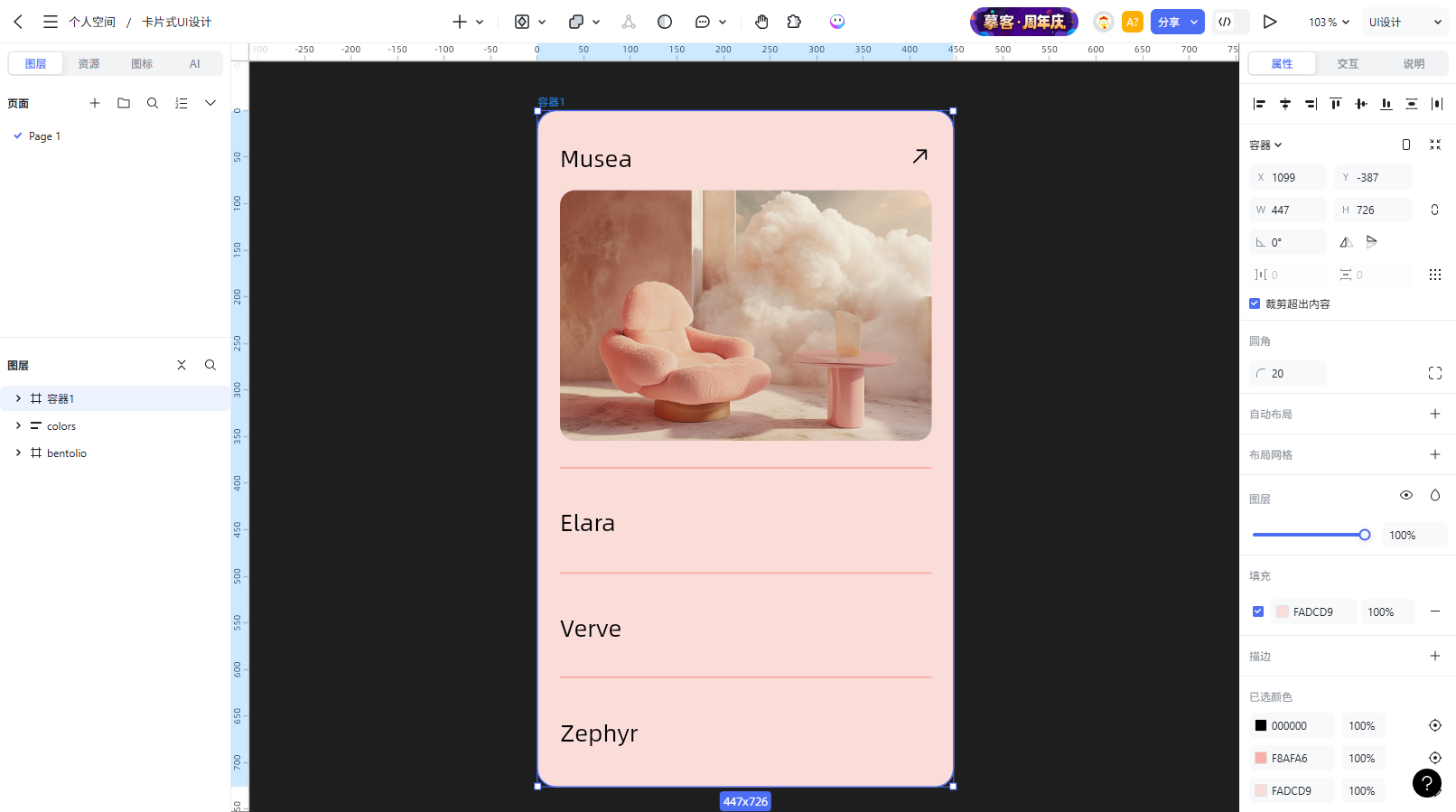
Task: Click the flip horizontal icon
Action: (x=1346, y=242)
